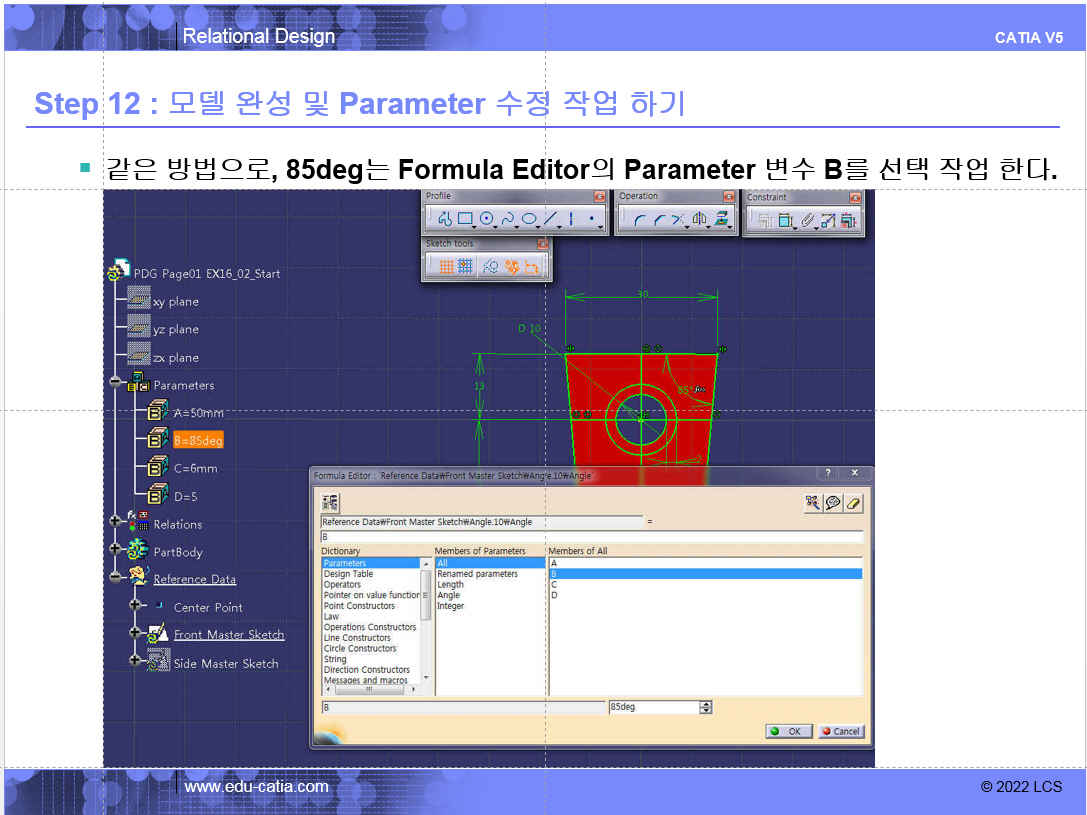This screenshot has width=1087, height=815.
Task: Toggle Construction/Standard Element in Sketch tools
Action: click(489, 266)
